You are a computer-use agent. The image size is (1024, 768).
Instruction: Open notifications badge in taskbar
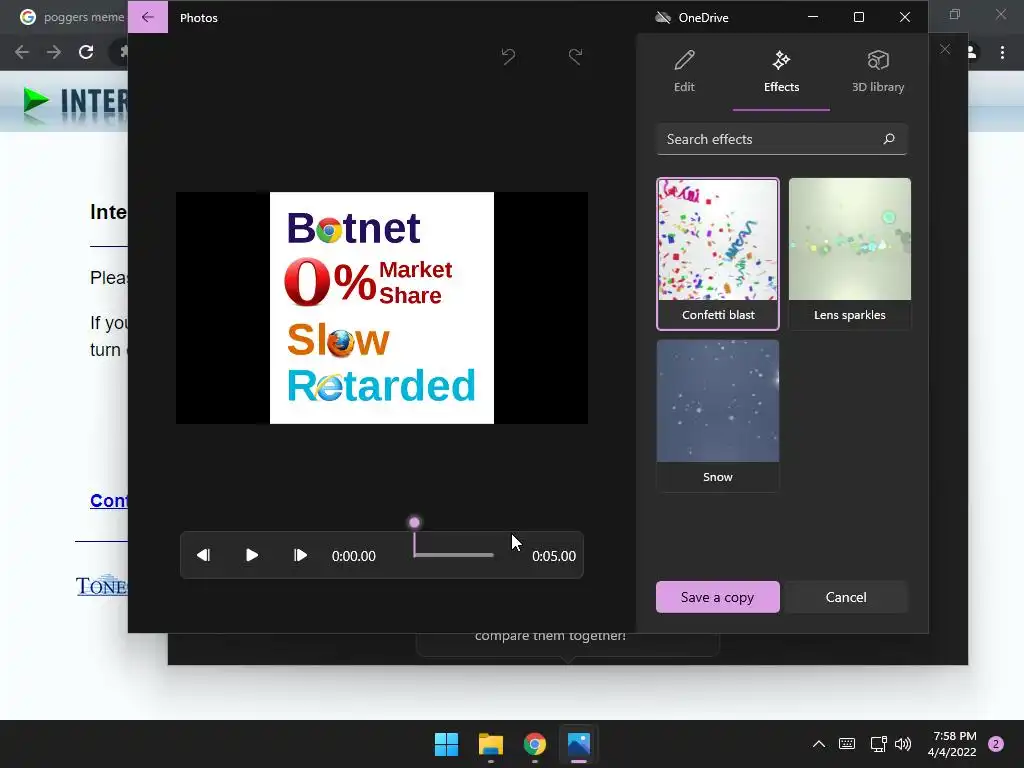tap(996, 744)
